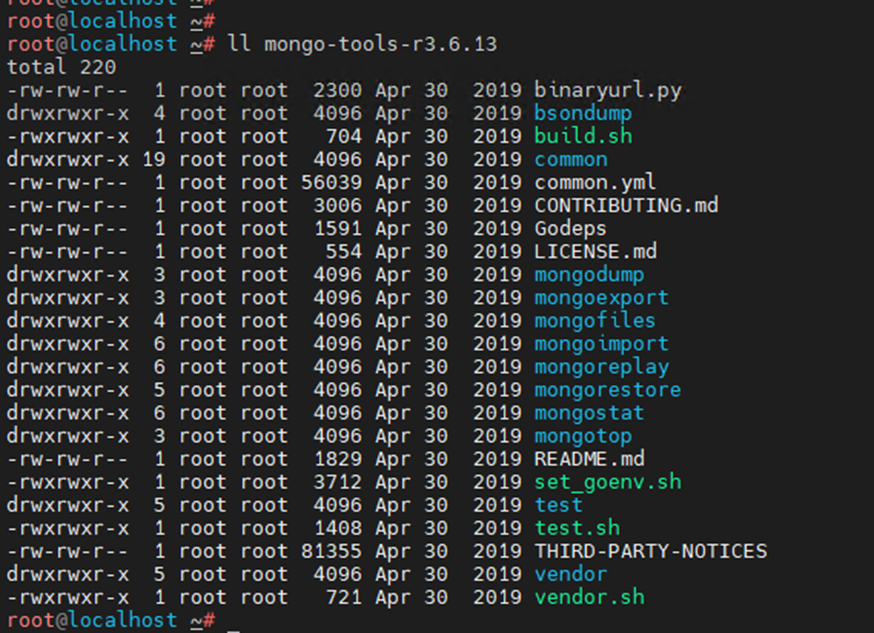
Task: Click the 'total 220' line
Action: point(61,67)
